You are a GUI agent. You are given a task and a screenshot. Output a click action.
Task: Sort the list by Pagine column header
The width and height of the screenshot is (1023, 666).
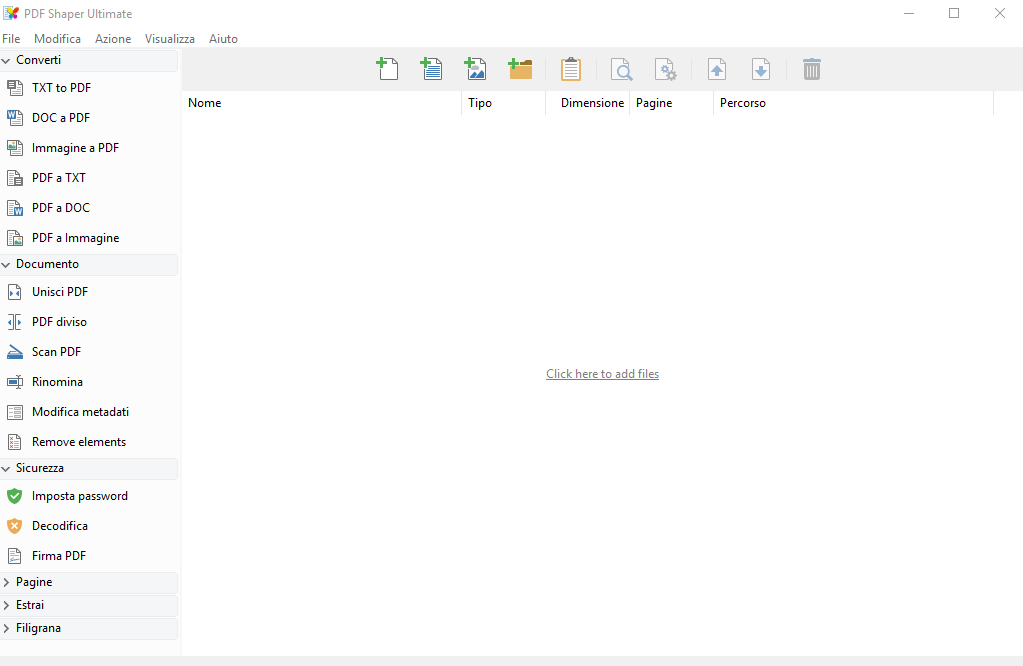[x=672, y=102]
